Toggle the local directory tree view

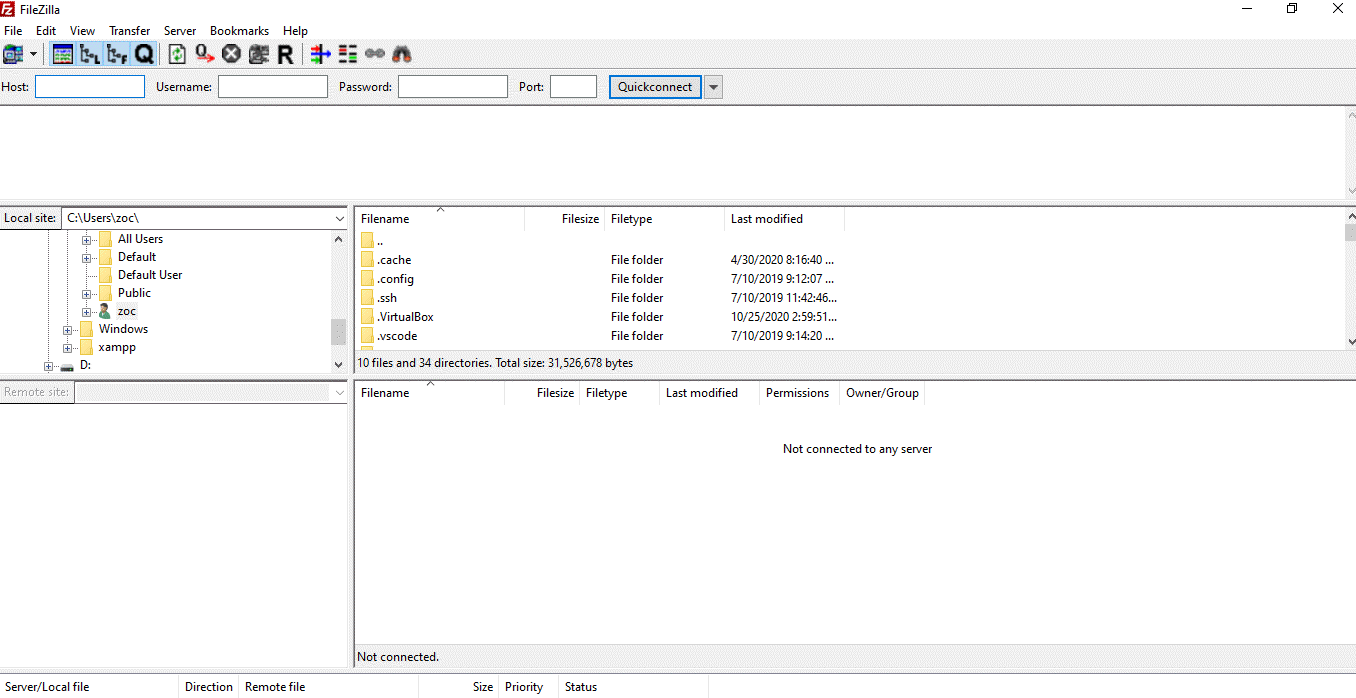[90, 54]
